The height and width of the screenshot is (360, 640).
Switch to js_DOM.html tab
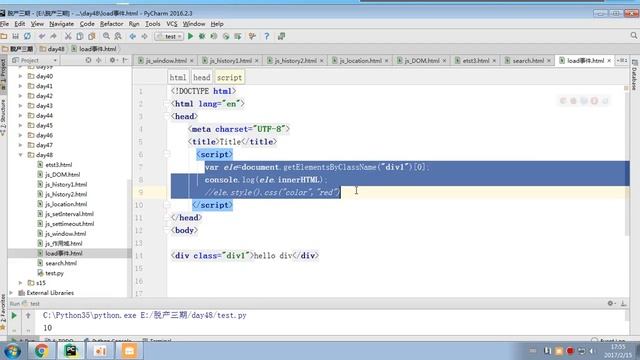422,60
